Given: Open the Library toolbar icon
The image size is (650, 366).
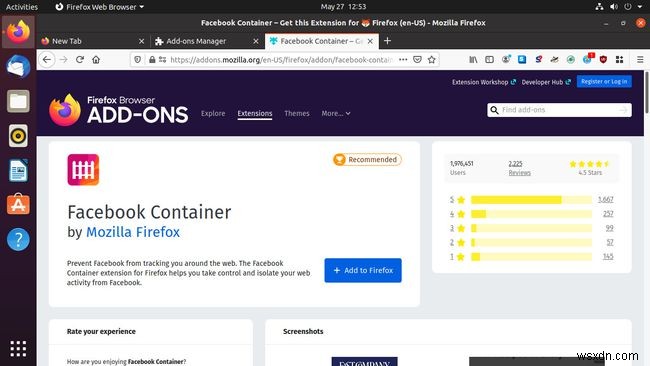Looking at the screenshot, I should [x=473, y=60].
